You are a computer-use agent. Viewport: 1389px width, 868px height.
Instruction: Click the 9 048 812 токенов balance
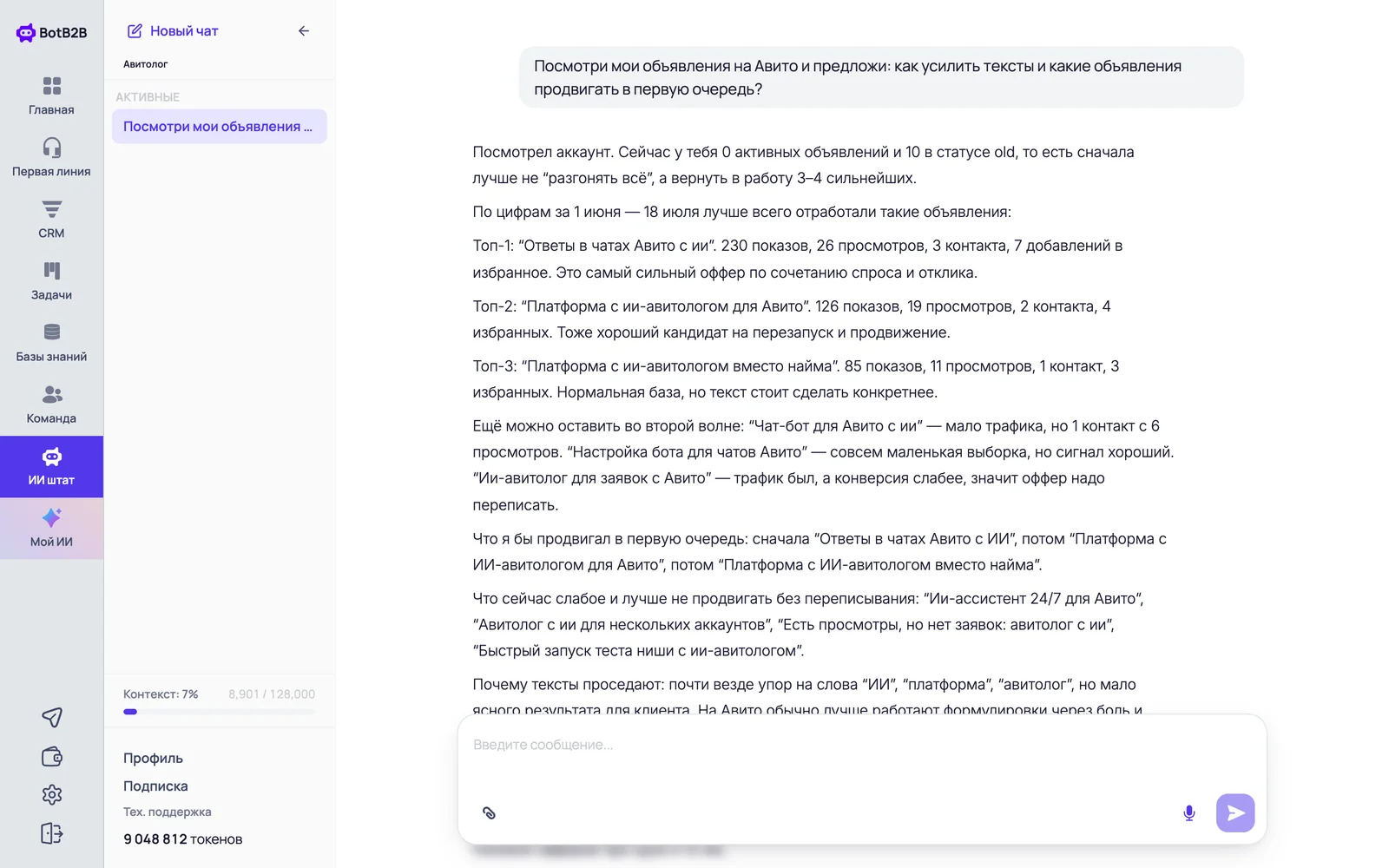[x=182, y=839]
